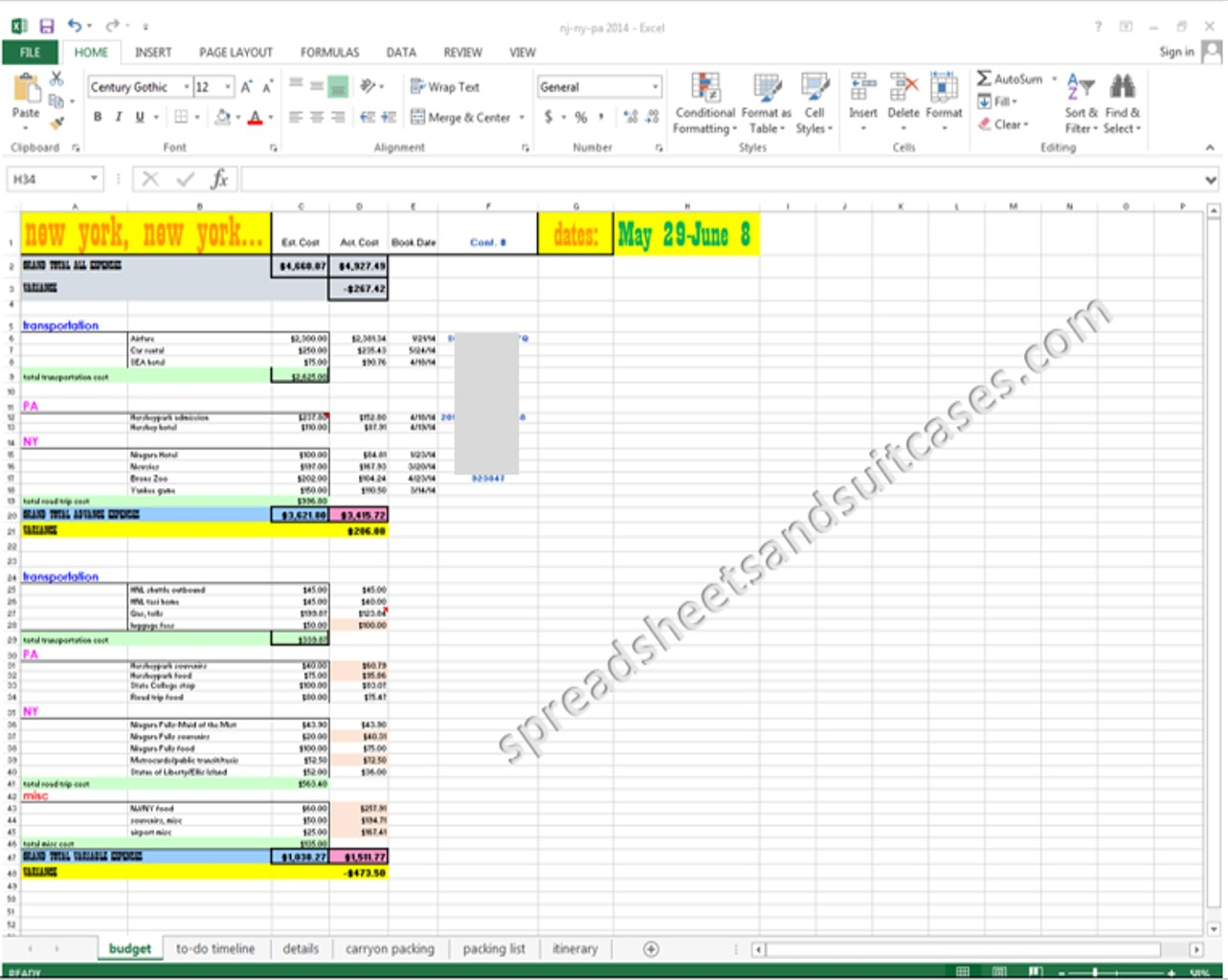This screenshot has height=980, width=1228.
Task: Open the 'packing list' sheet tab
Action: pos(494,948)
